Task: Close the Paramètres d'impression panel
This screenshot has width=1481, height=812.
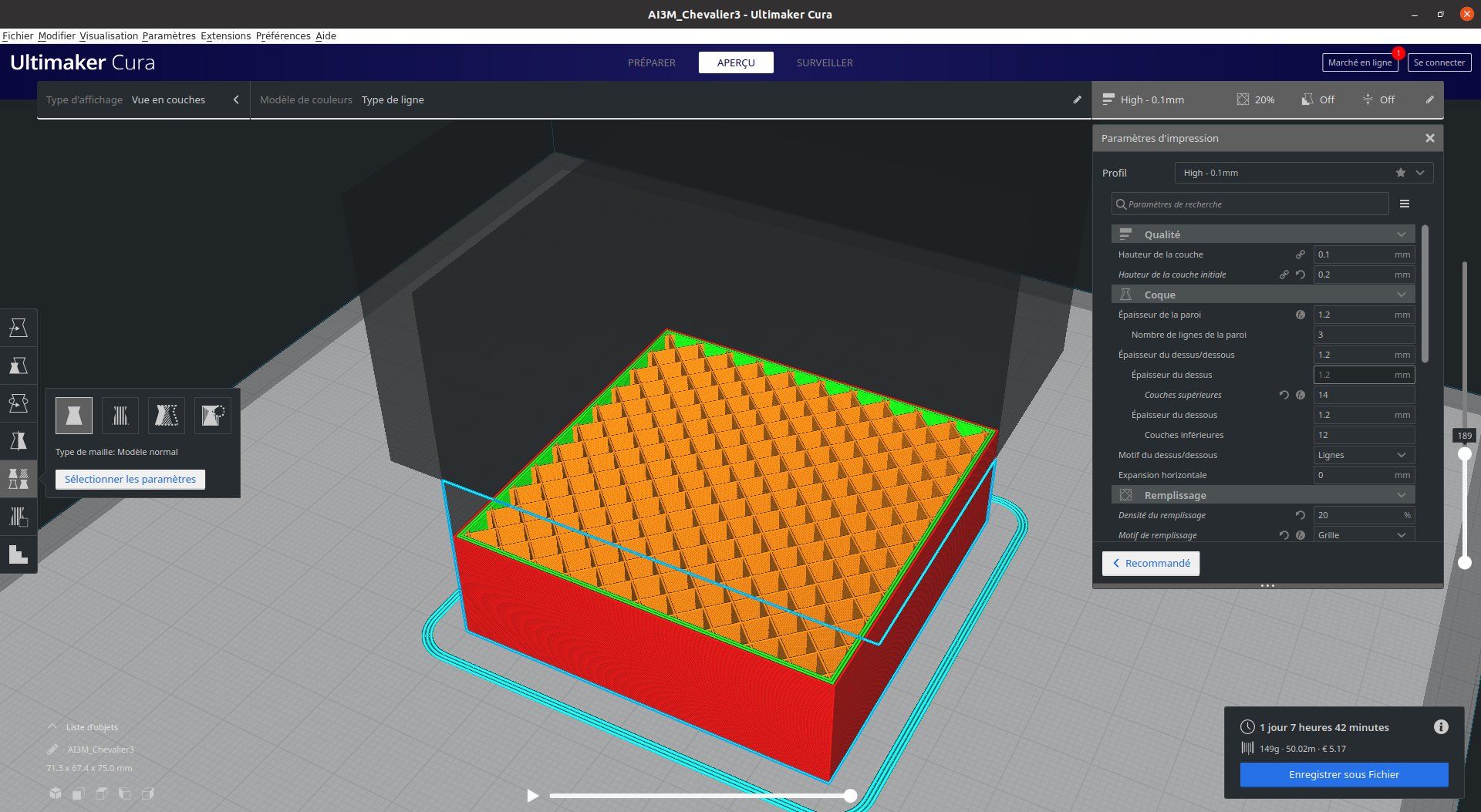Action: 1430,138
